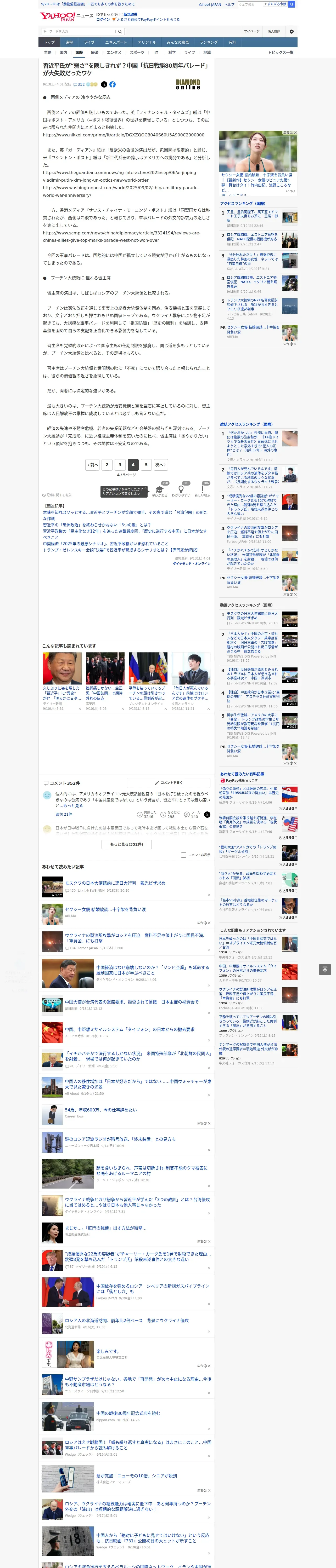
Task: Share the article on Facebook
Action: pos(112,85)
